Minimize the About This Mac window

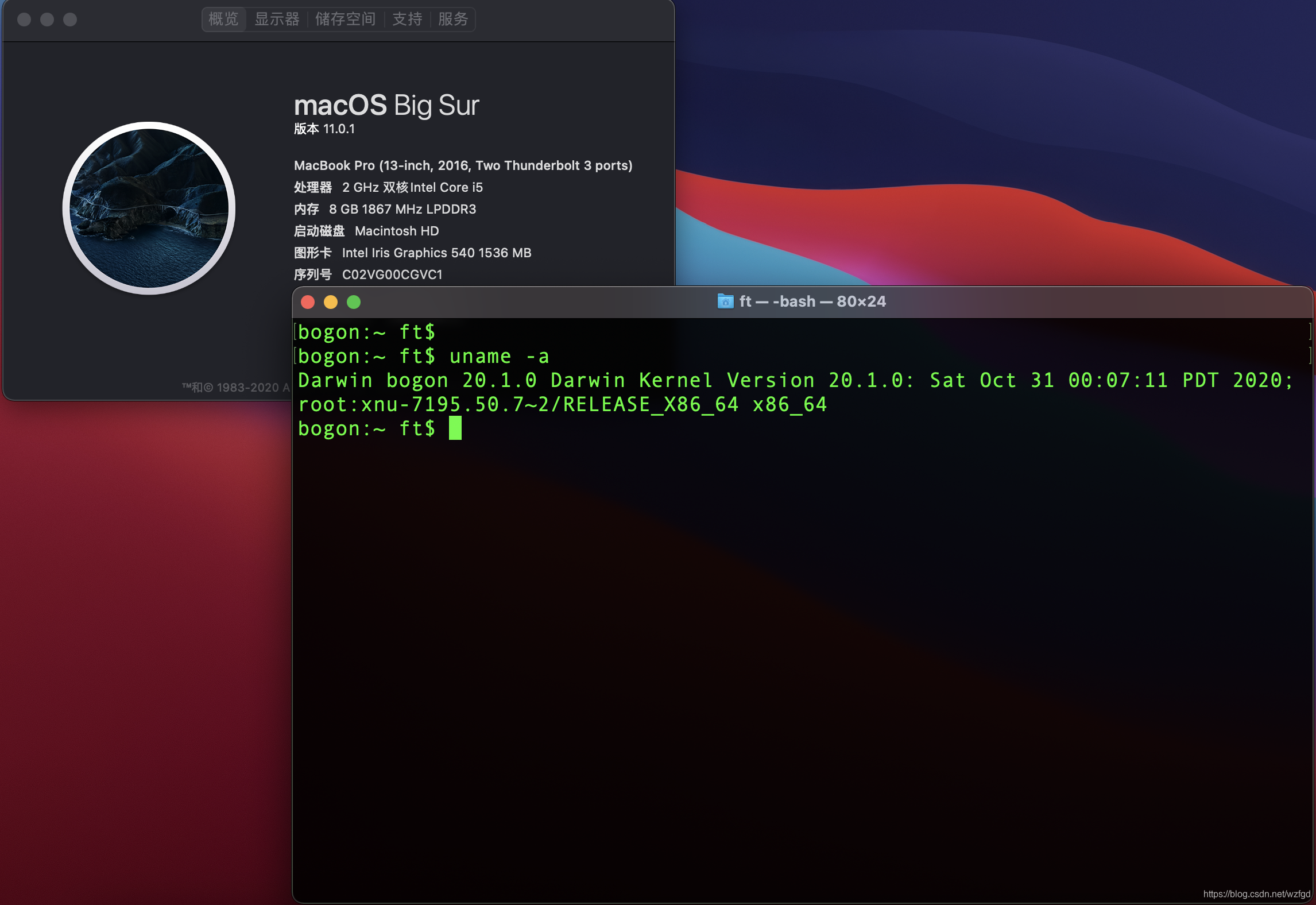pyautogui.click(x=47, y=20)
